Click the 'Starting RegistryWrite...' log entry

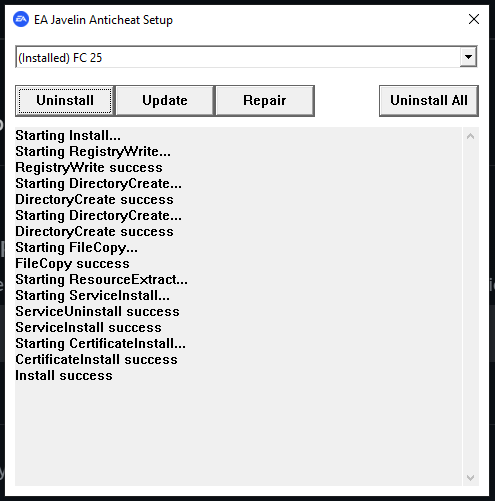pyautogui.click(x=93, y=152)
